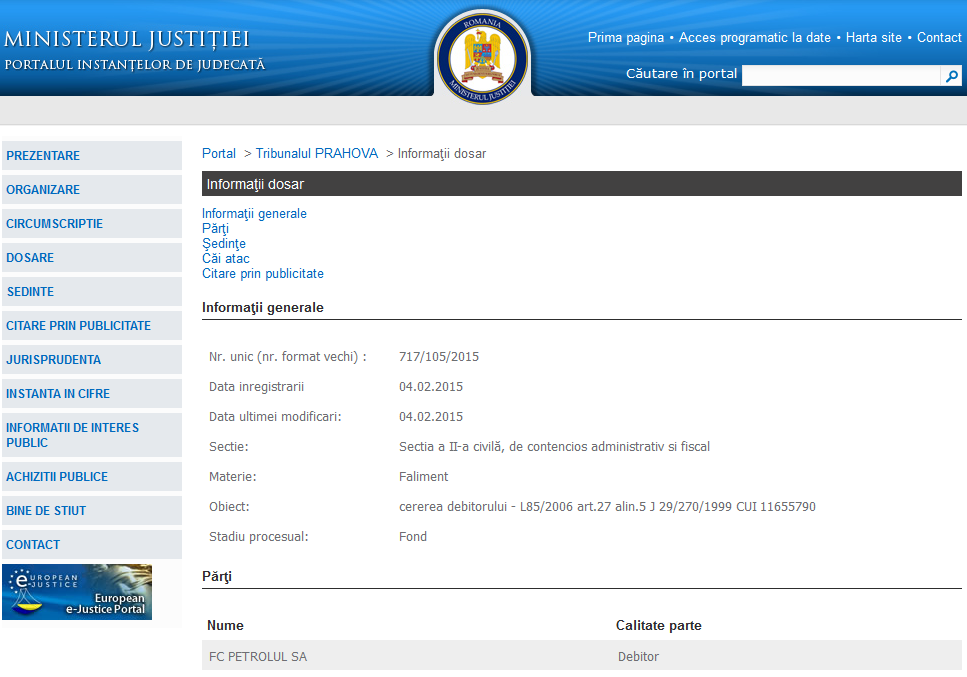Click the Materie value Faliment
The width and height of the screenshot is (967, 677).
tap(423, 477)
